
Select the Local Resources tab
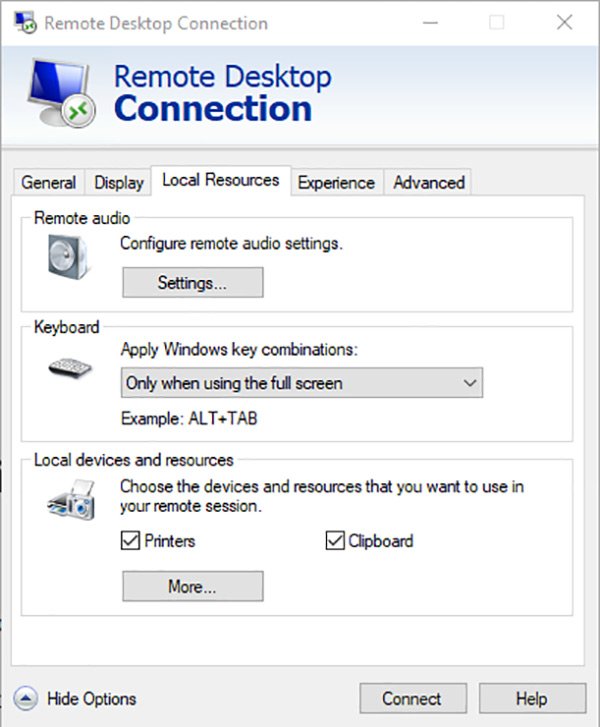tap(220, 181)
